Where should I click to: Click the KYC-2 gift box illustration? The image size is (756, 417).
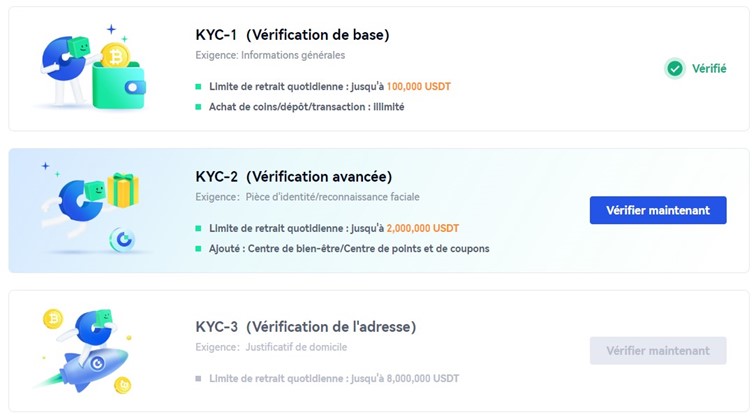click(123, 190)
